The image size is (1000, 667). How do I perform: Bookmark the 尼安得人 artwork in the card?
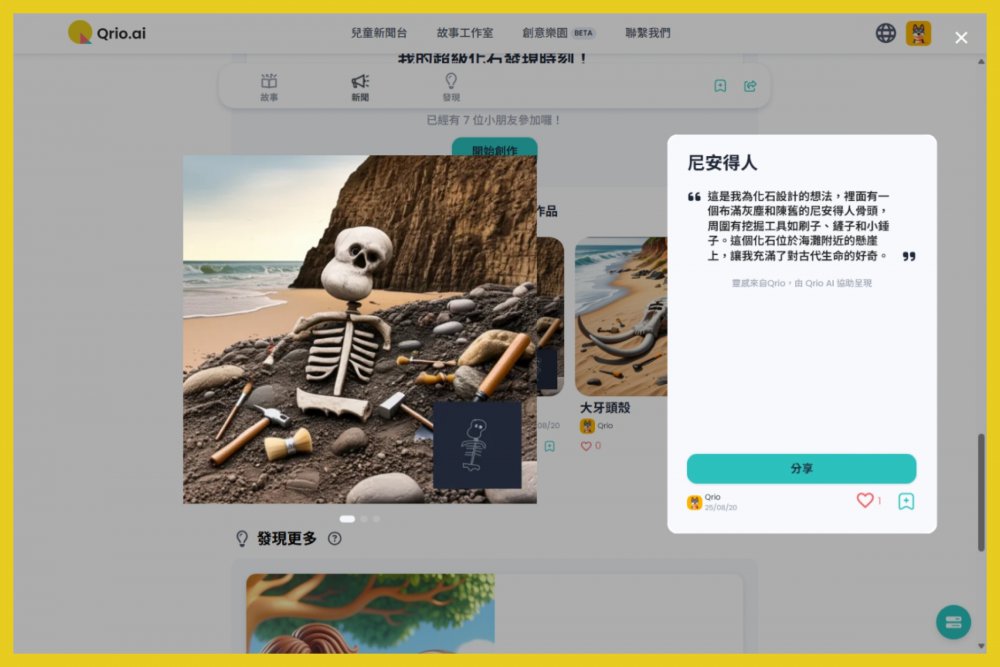point(906,501)
